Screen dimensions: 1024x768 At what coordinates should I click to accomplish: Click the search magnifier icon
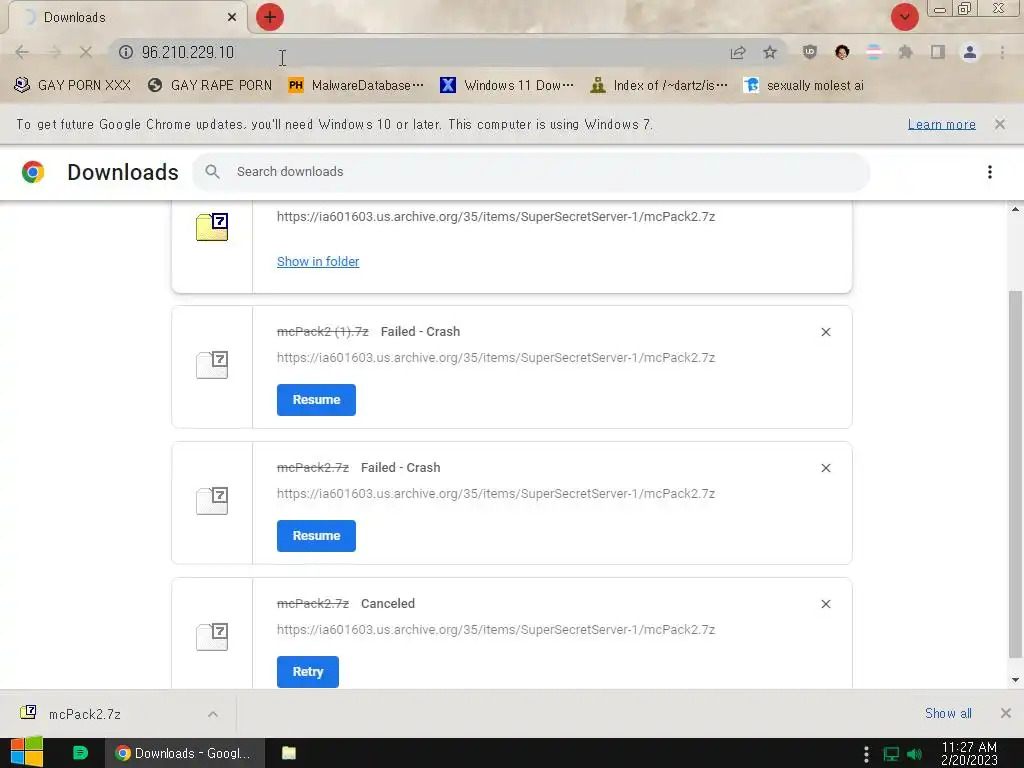tap(212, 172)
